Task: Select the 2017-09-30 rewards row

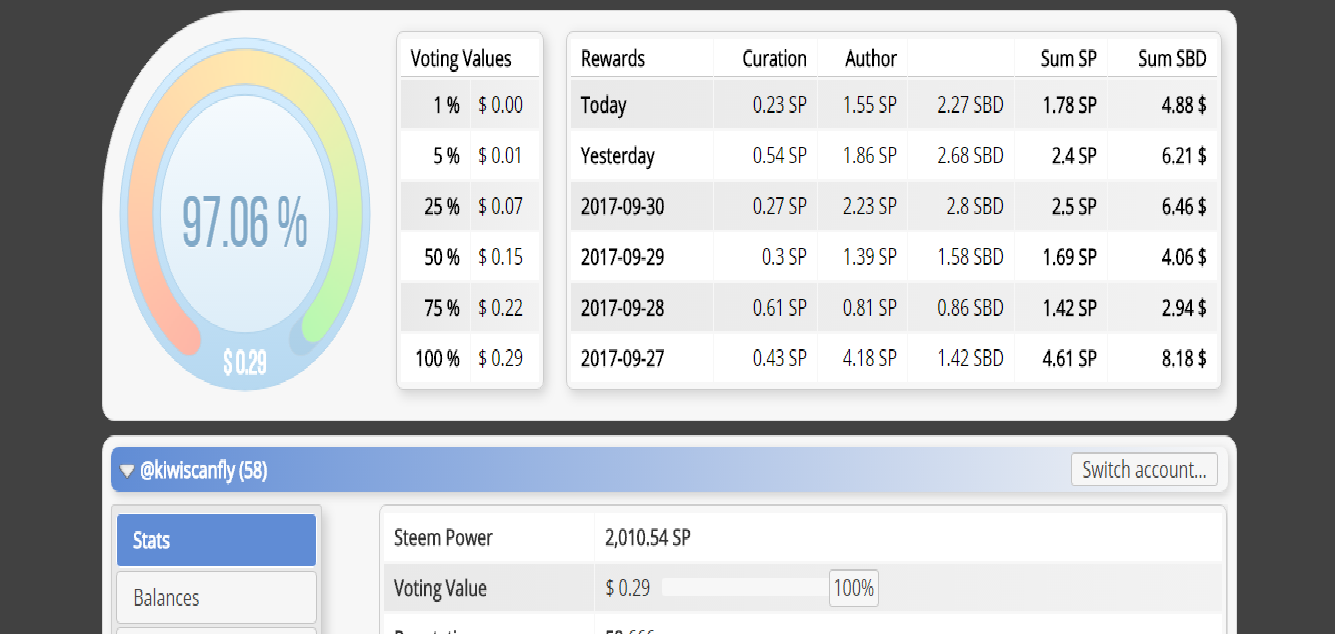Action: pos(894,207)
